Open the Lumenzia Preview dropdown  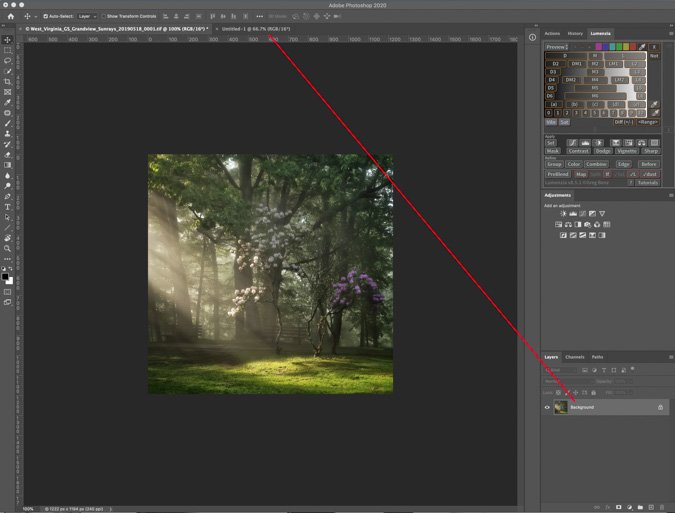557,46
